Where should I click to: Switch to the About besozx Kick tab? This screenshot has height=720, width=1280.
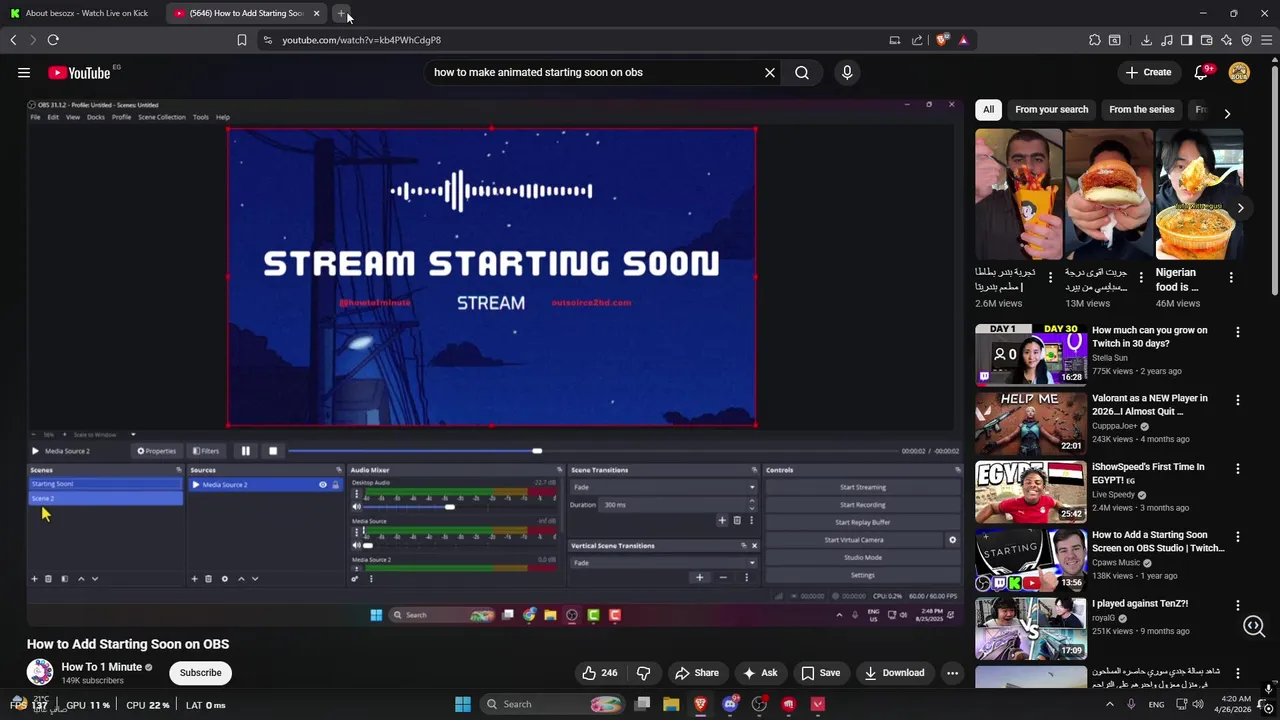82,13
